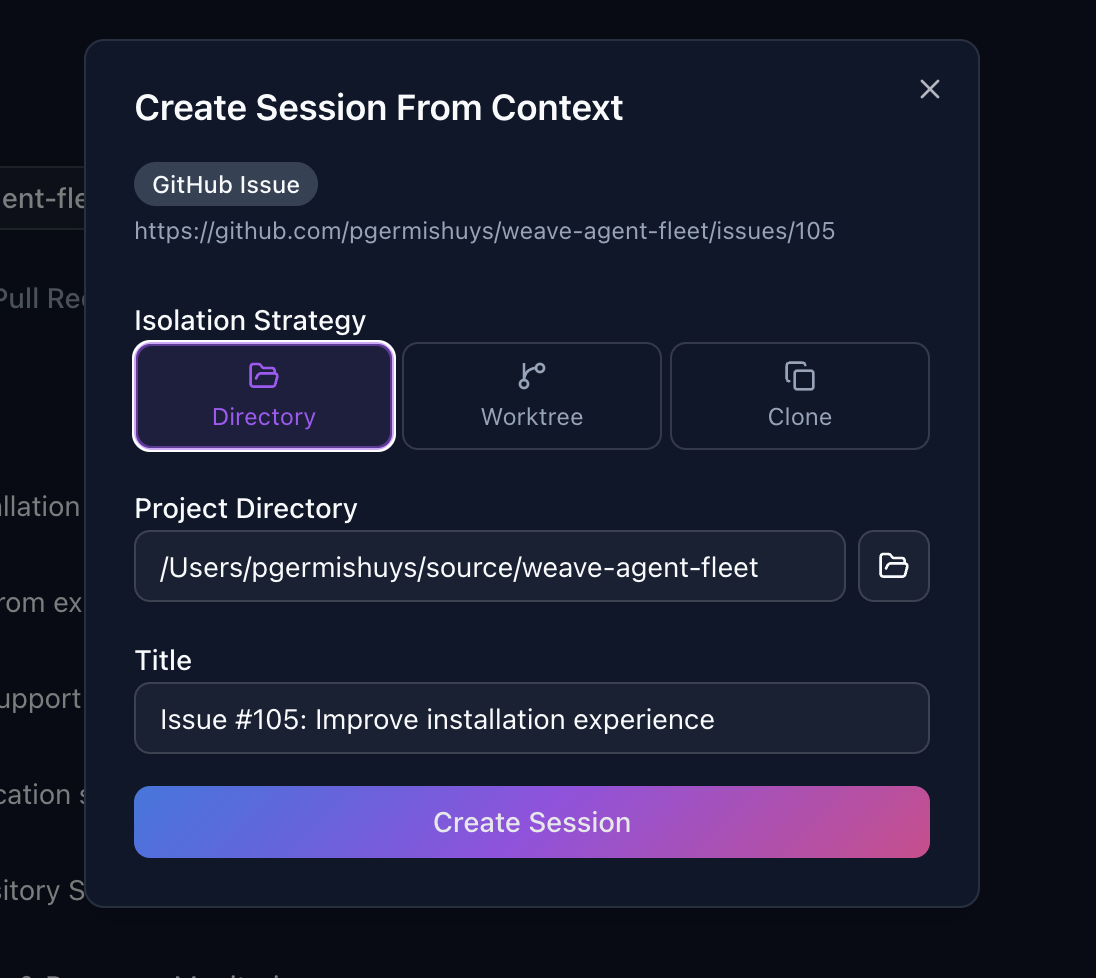Focus the Title input field
Screen dimensions: 1096x978
(531, 718)
